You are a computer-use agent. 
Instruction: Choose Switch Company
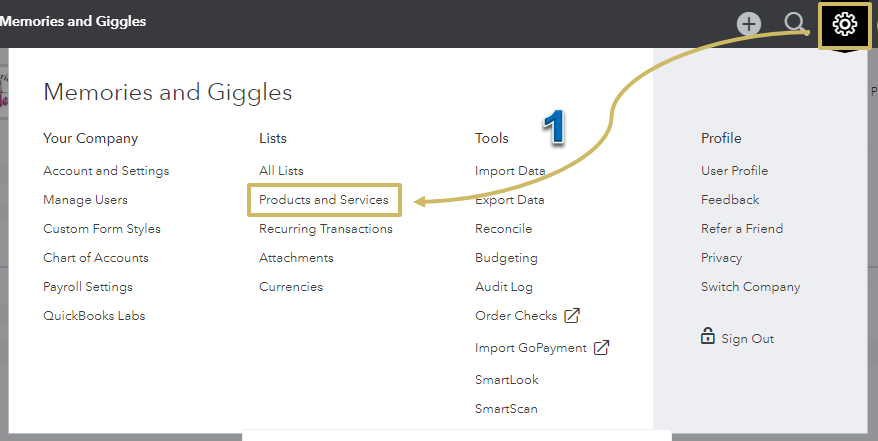tap(751, 287)
